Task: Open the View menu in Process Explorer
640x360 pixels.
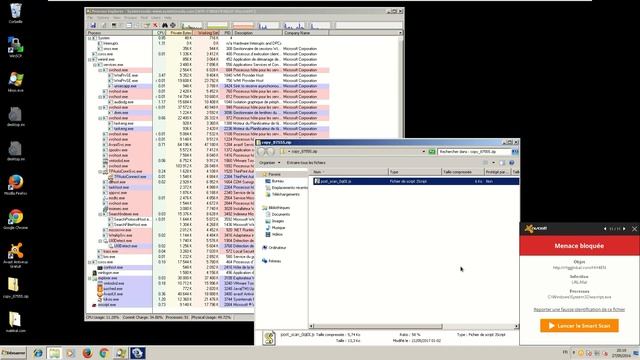Action: click(117, 18)
